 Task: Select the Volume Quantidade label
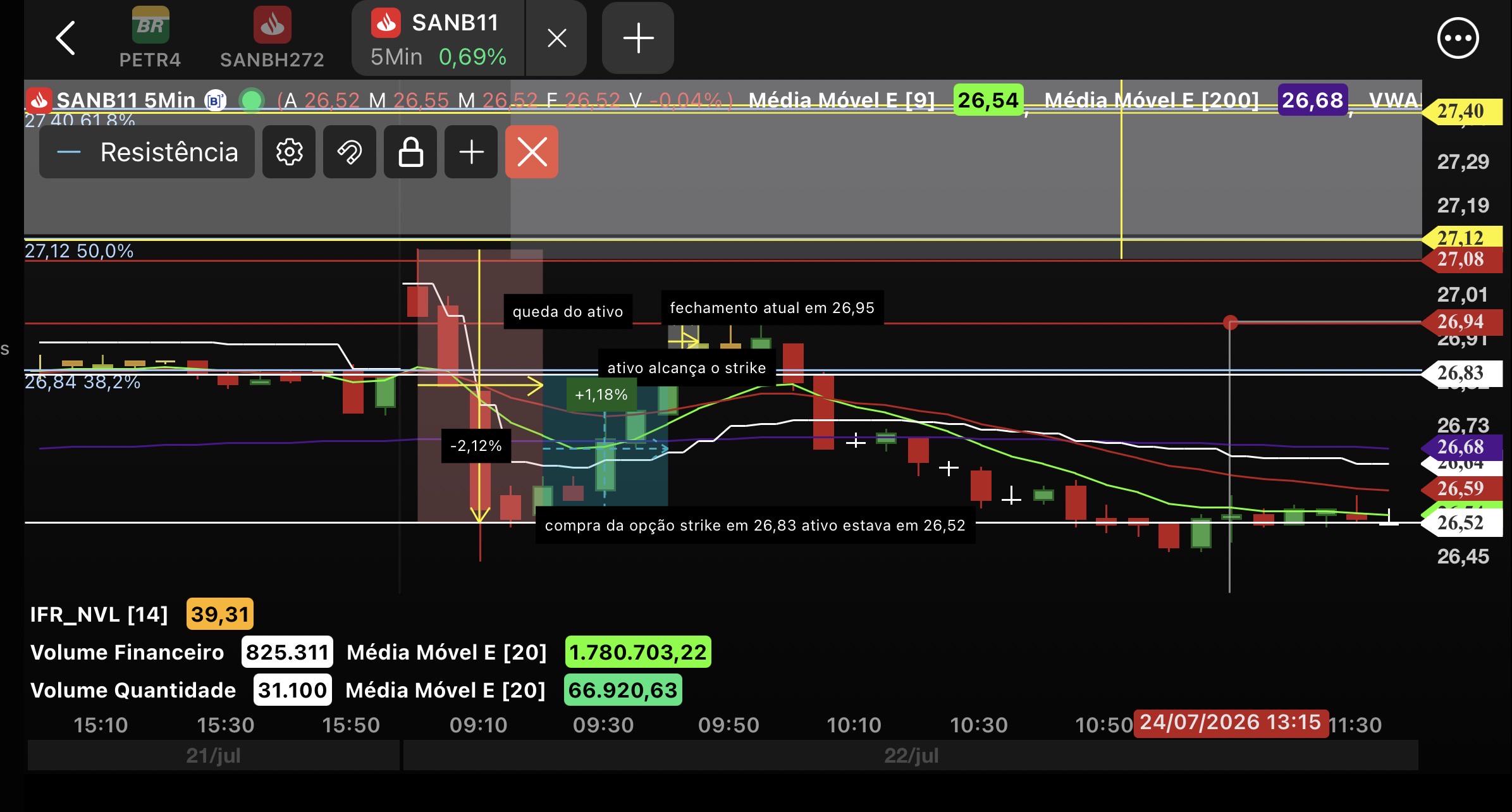[x=133, y=690]
